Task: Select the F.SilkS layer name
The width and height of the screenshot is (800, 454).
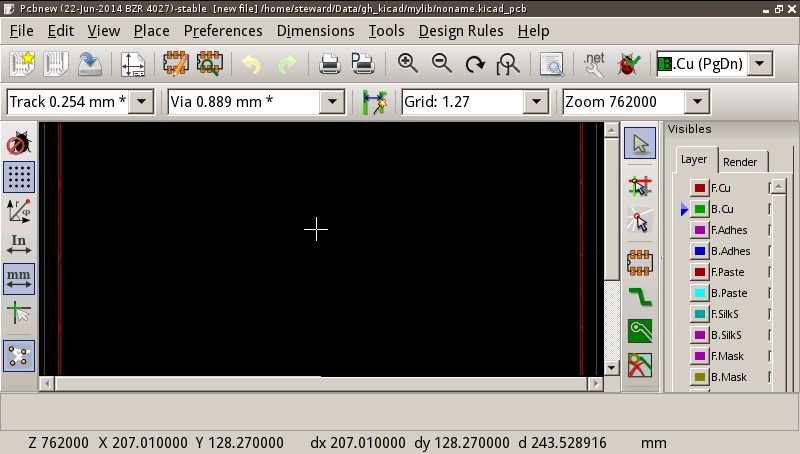Action: click(724, 314)
